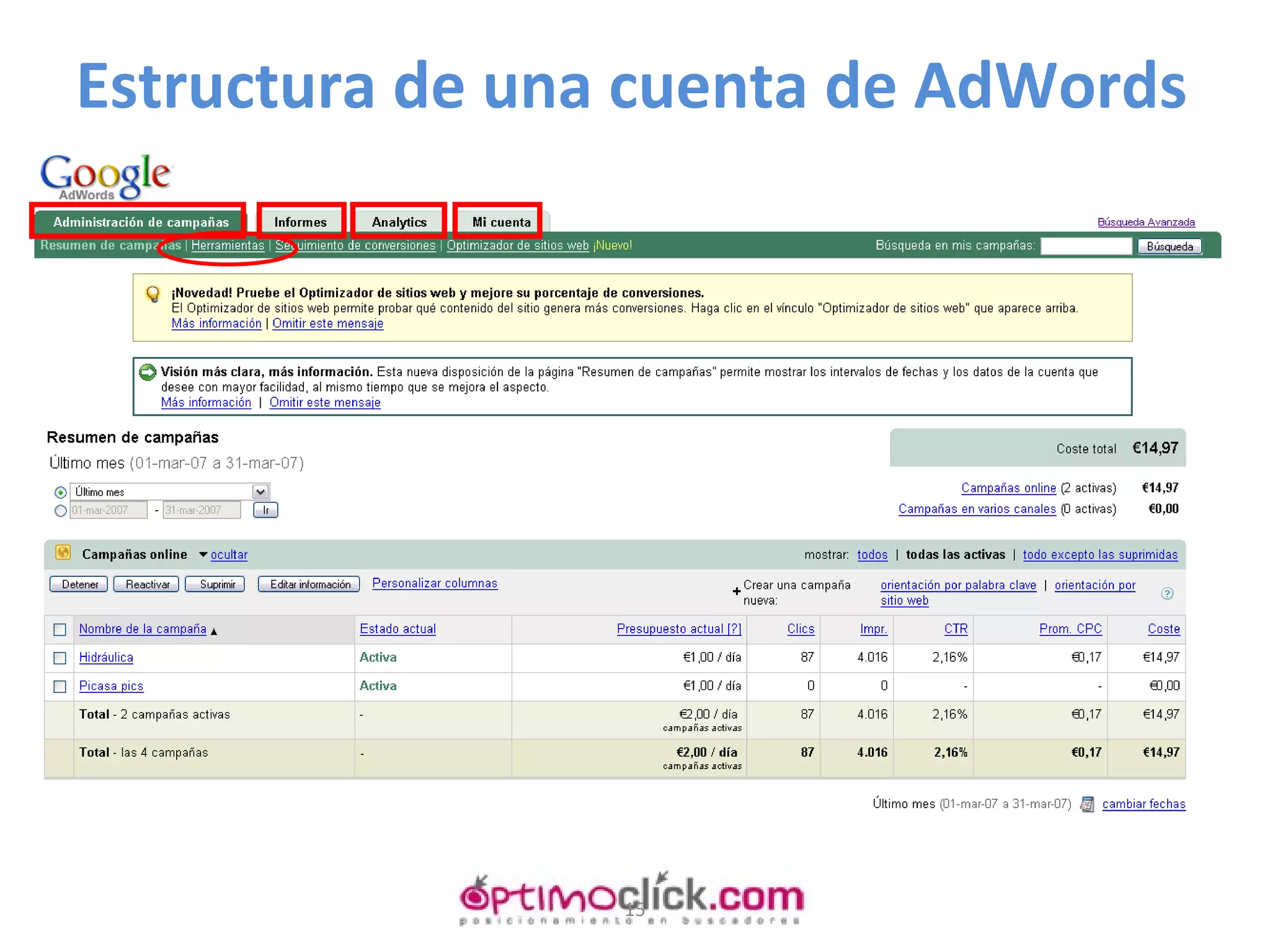
Task: Click the Ir button
Action: tap(265, 510)
